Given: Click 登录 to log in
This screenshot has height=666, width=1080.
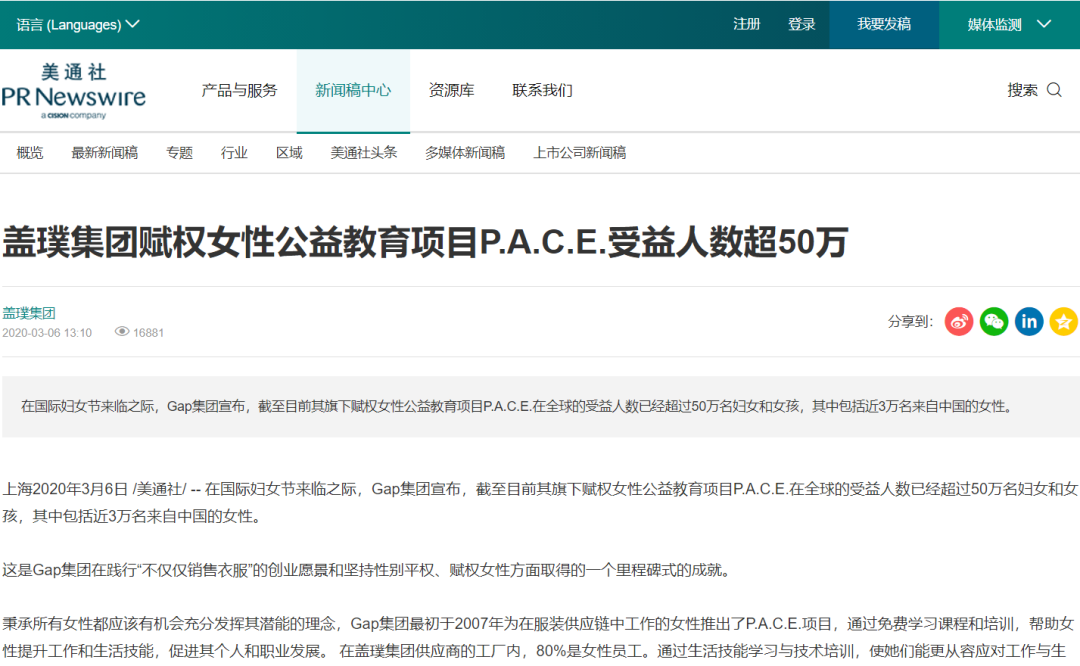Looking at the screenshot, I should click(x=802, y=22).
